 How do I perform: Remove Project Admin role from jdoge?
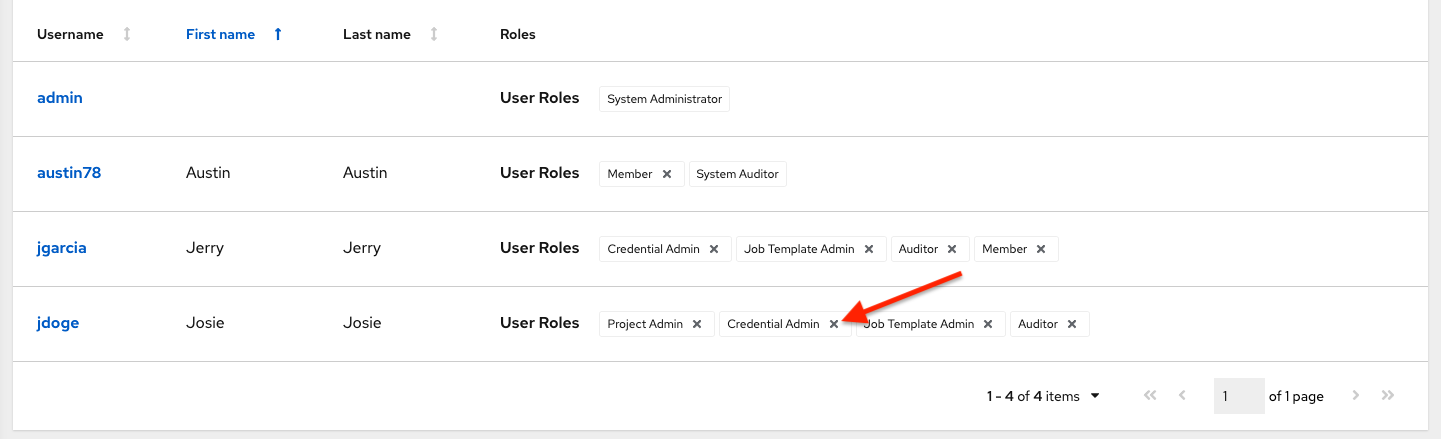(697, 324)
